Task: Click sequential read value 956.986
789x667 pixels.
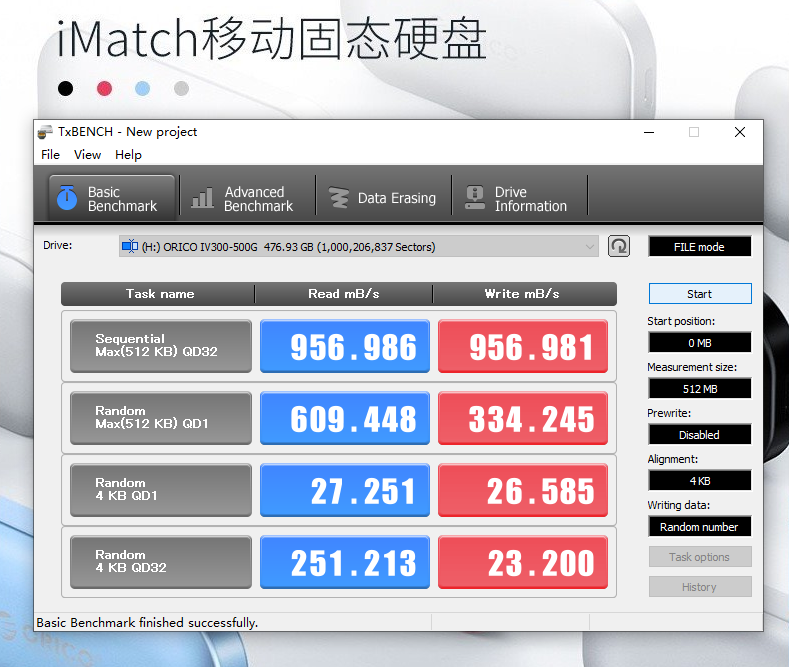Action: (345, 346)
